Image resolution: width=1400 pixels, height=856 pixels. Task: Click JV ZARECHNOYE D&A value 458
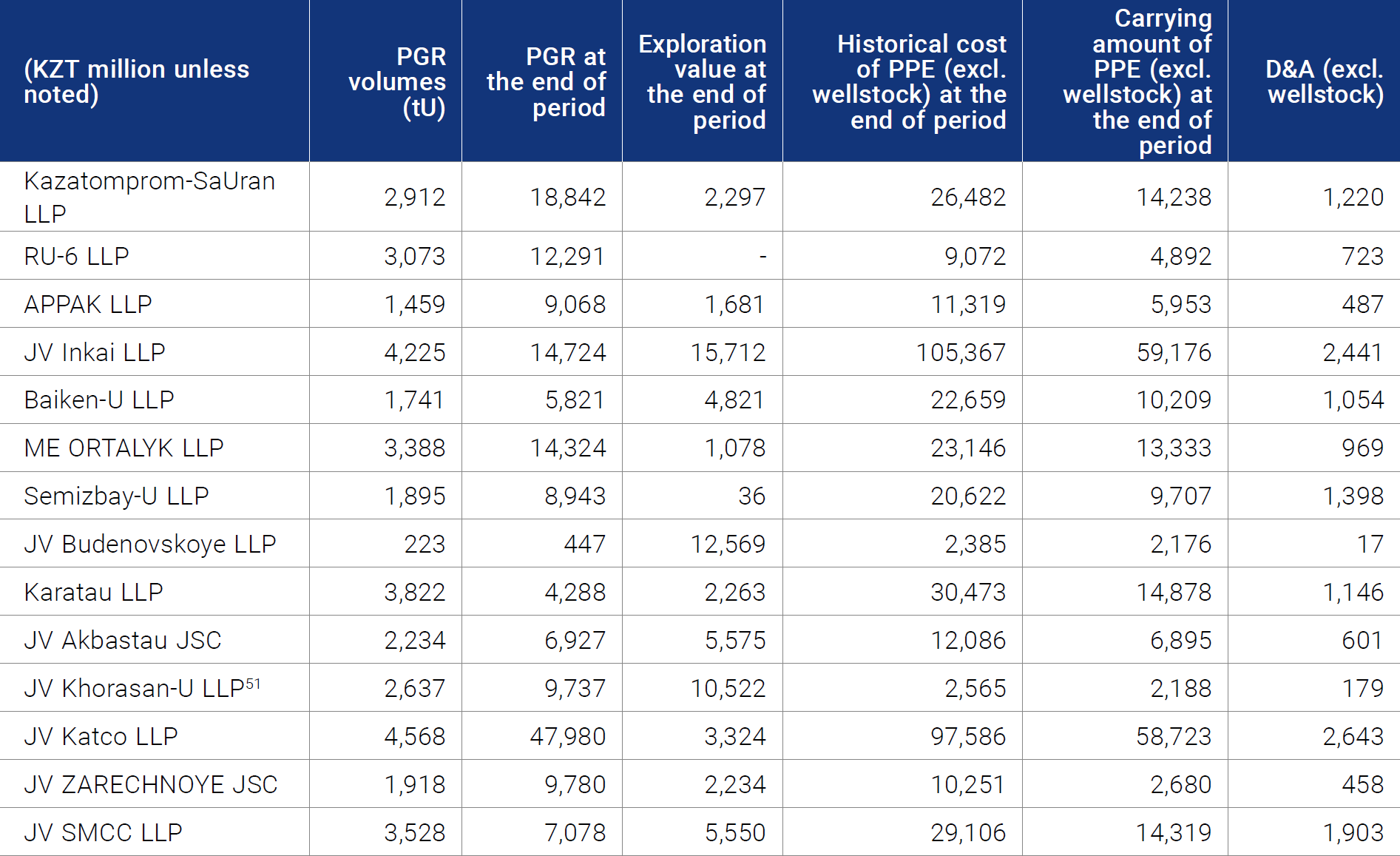click(1363, 784)
